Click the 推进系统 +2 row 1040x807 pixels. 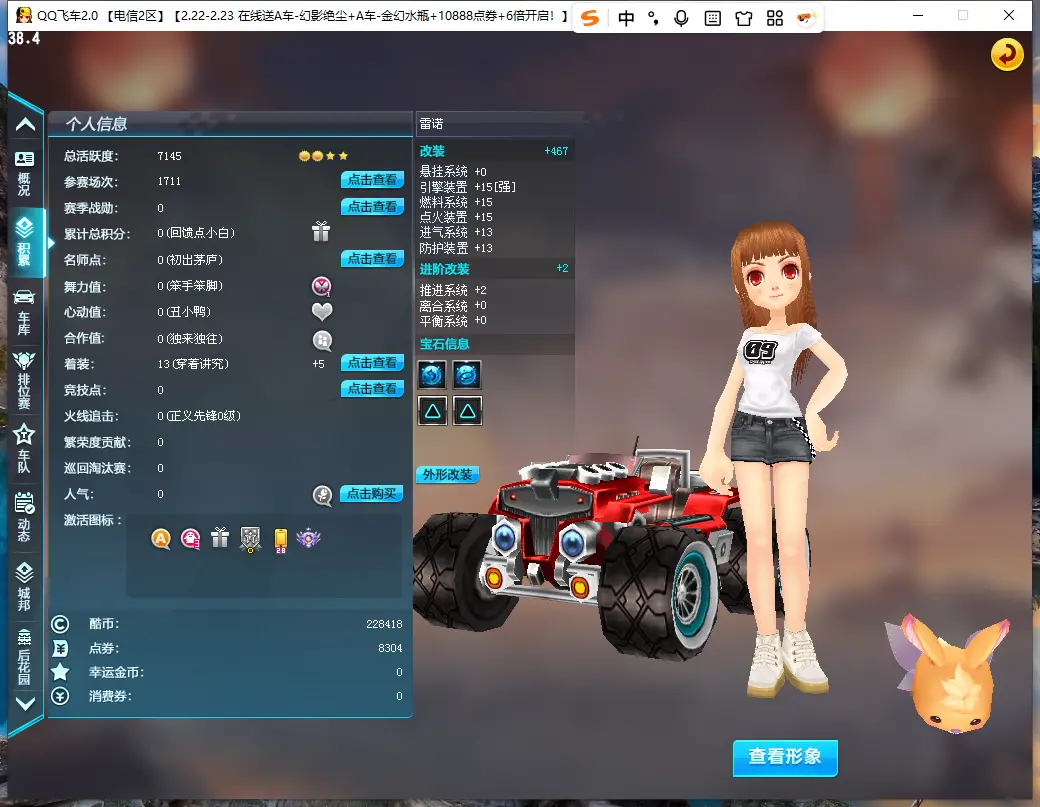(453, 290)
